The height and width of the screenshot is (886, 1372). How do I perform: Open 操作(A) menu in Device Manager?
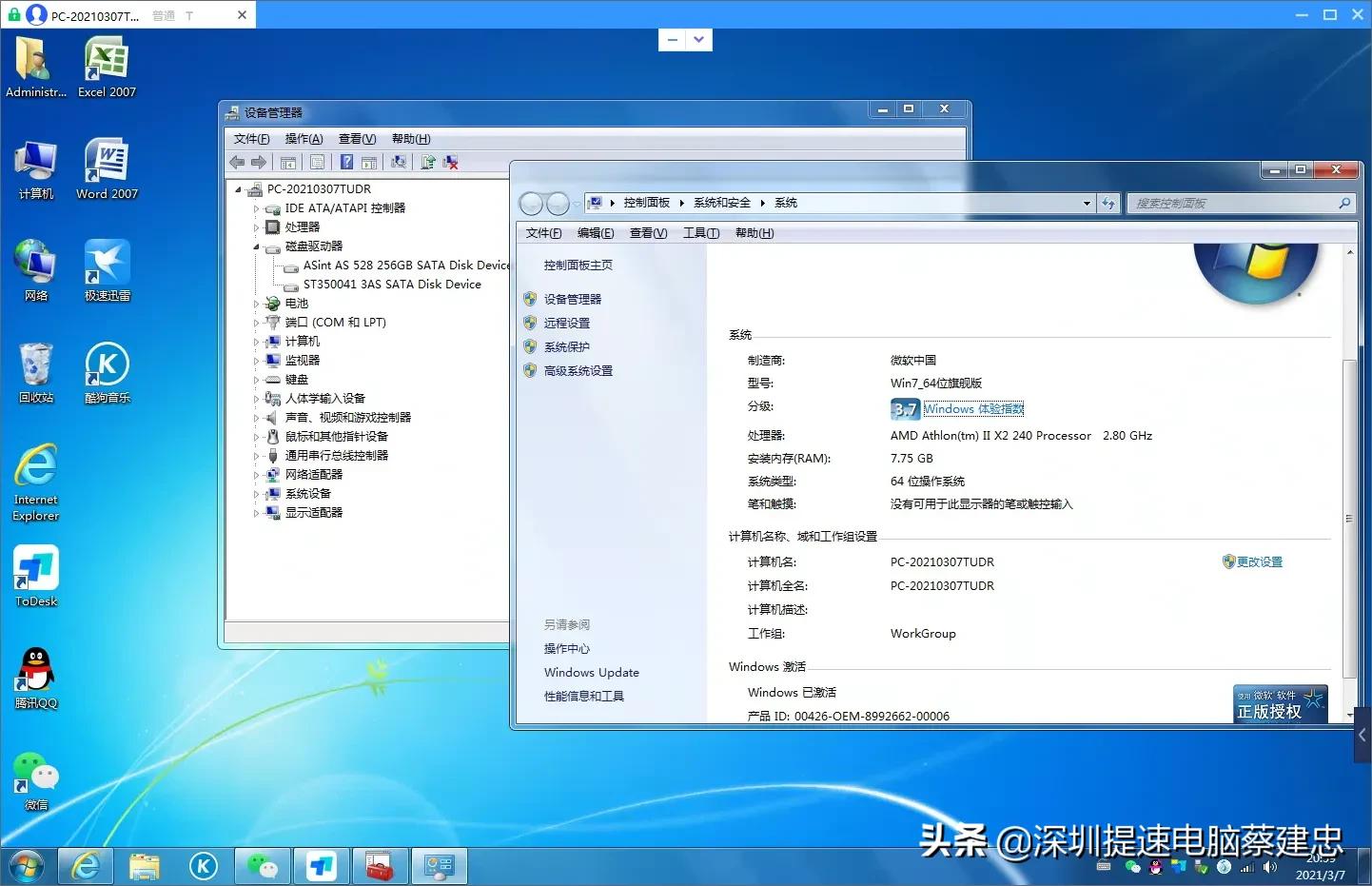[x=304, y=139]
